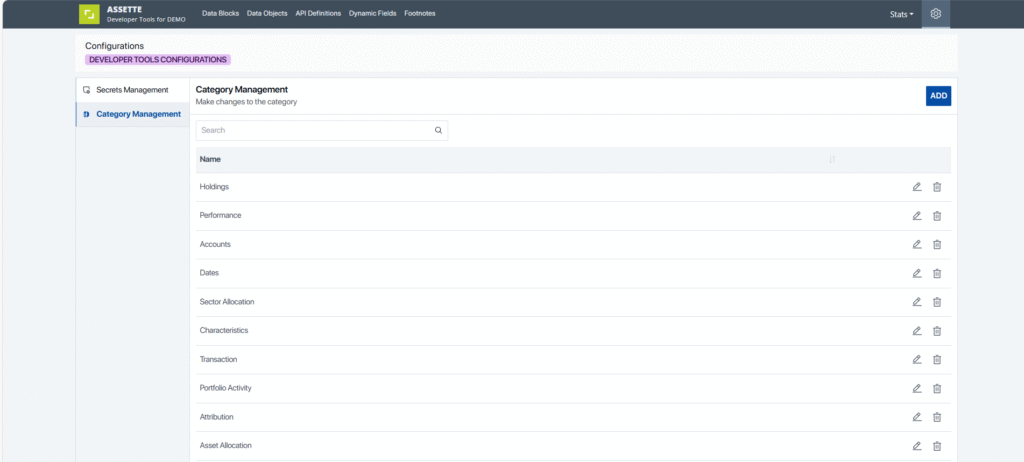
Task: Open the Stats dropdown menu
Action: pos(901,14)
